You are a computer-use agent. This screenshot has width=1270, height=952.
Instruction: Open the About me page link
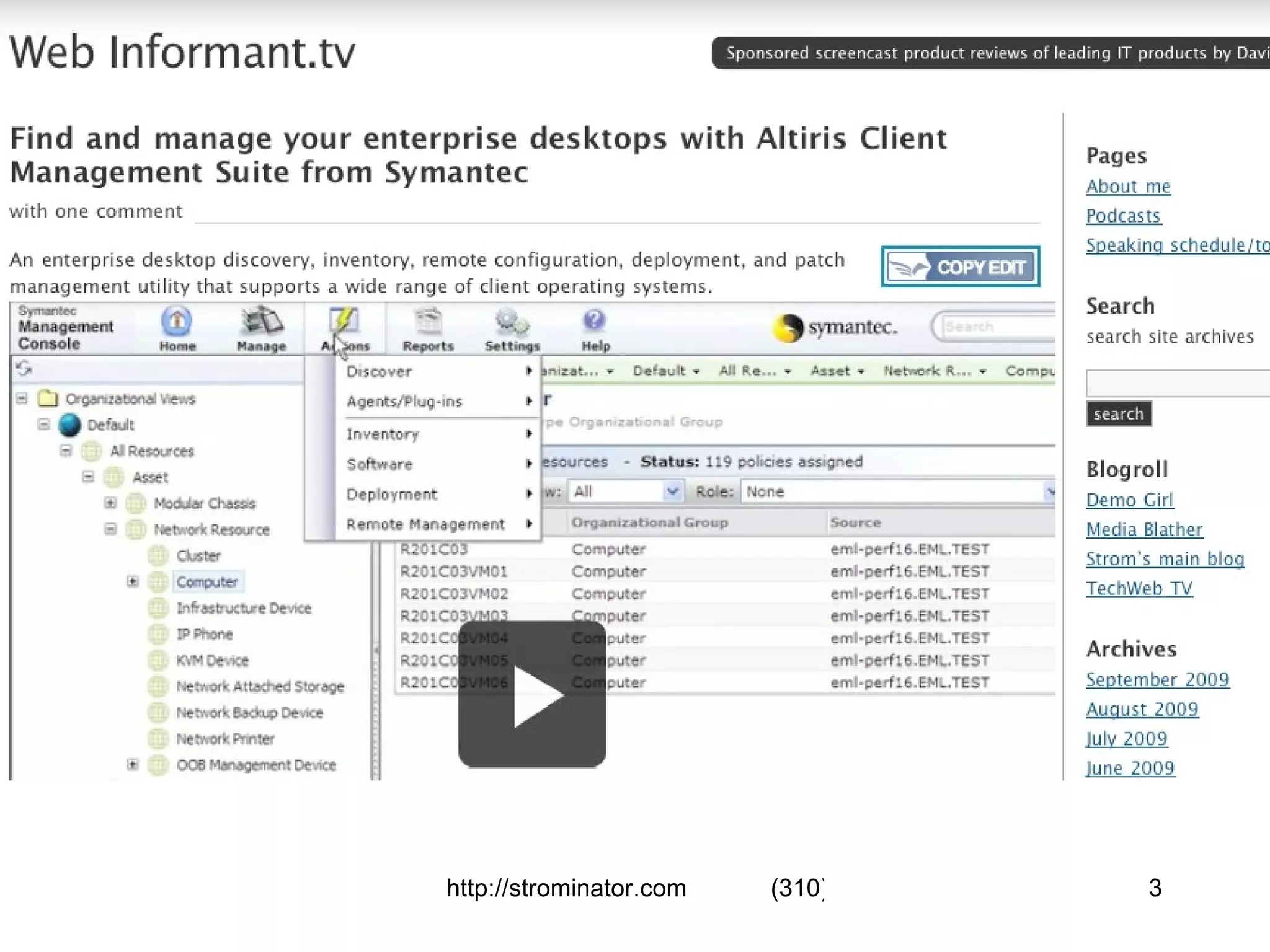[1128, 187]
